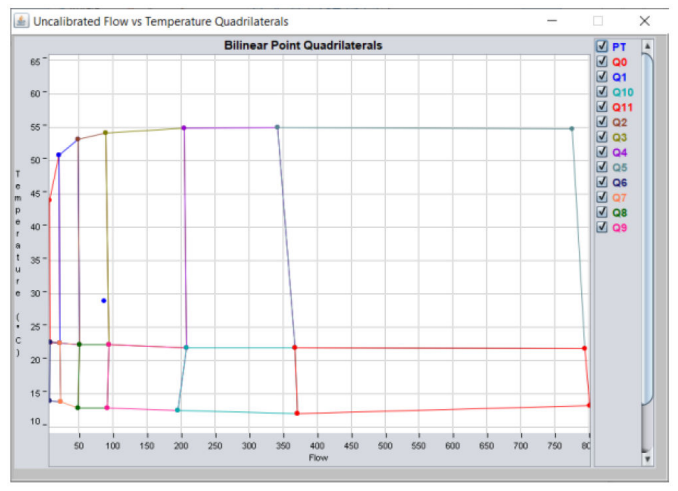Close the Quadrilaterals window

point(645,21)
